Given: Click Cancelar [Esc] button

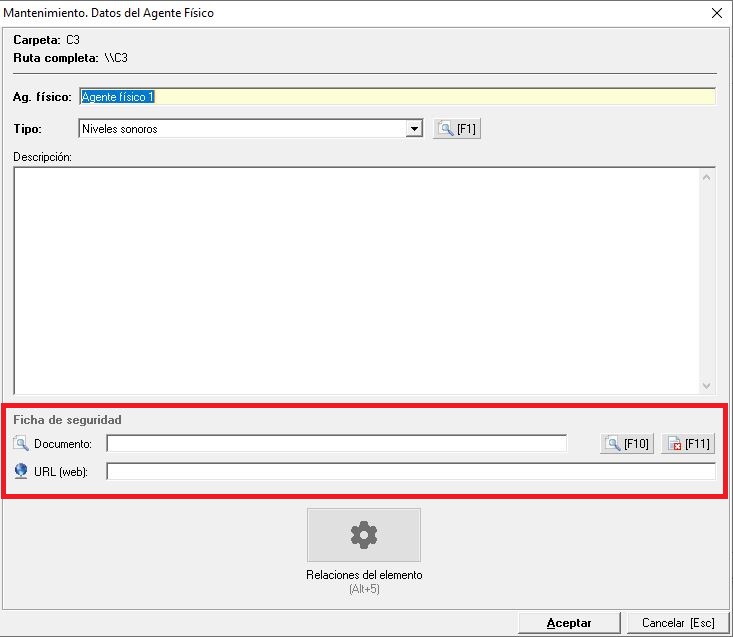Looking at the screenshot, I should point(678,623).
